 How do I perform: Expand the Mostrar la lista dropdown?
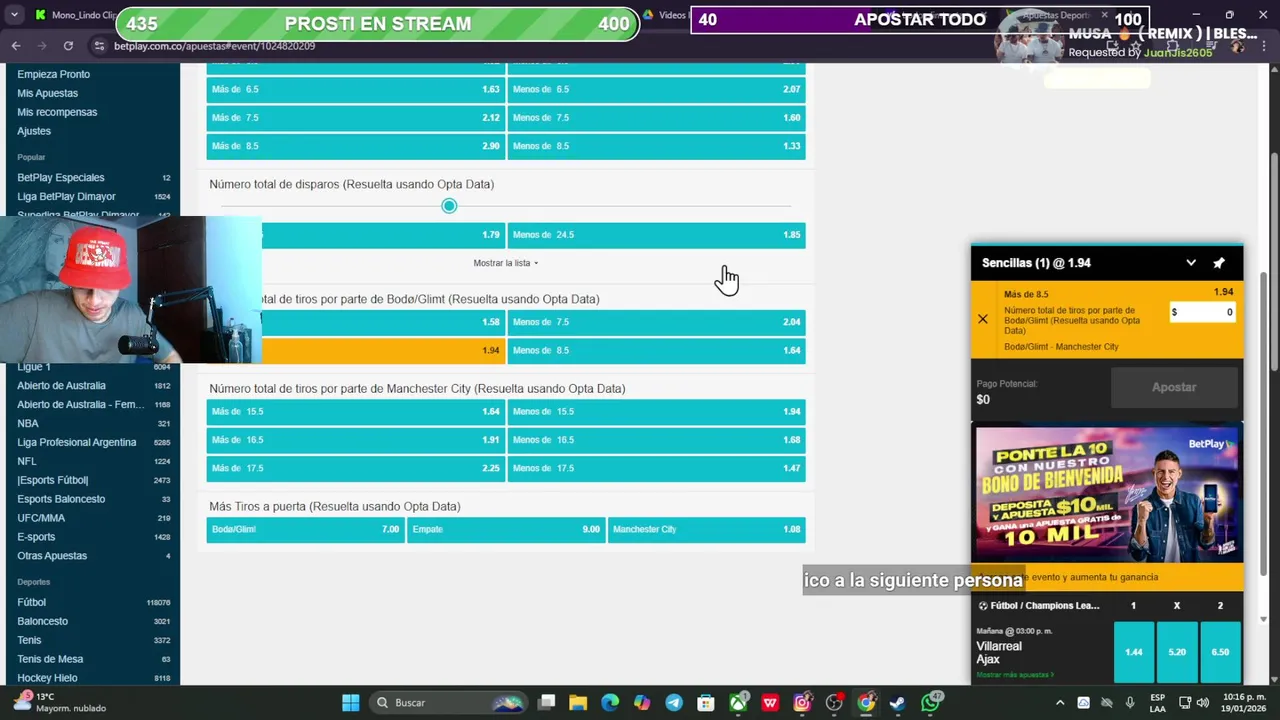tap(506, 263)
